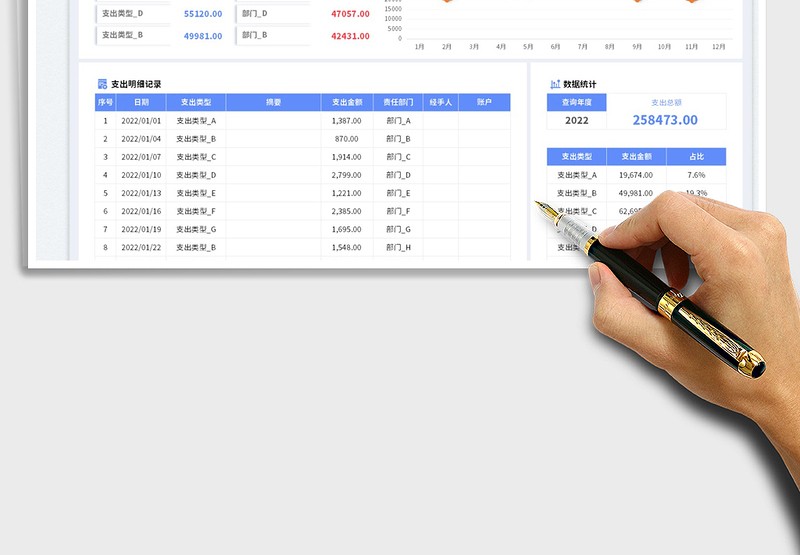The height and width of the screenshot is (555, 800).
Task: Select the 账户 column header
Action: pyautogui.click(x=484, y=103)
